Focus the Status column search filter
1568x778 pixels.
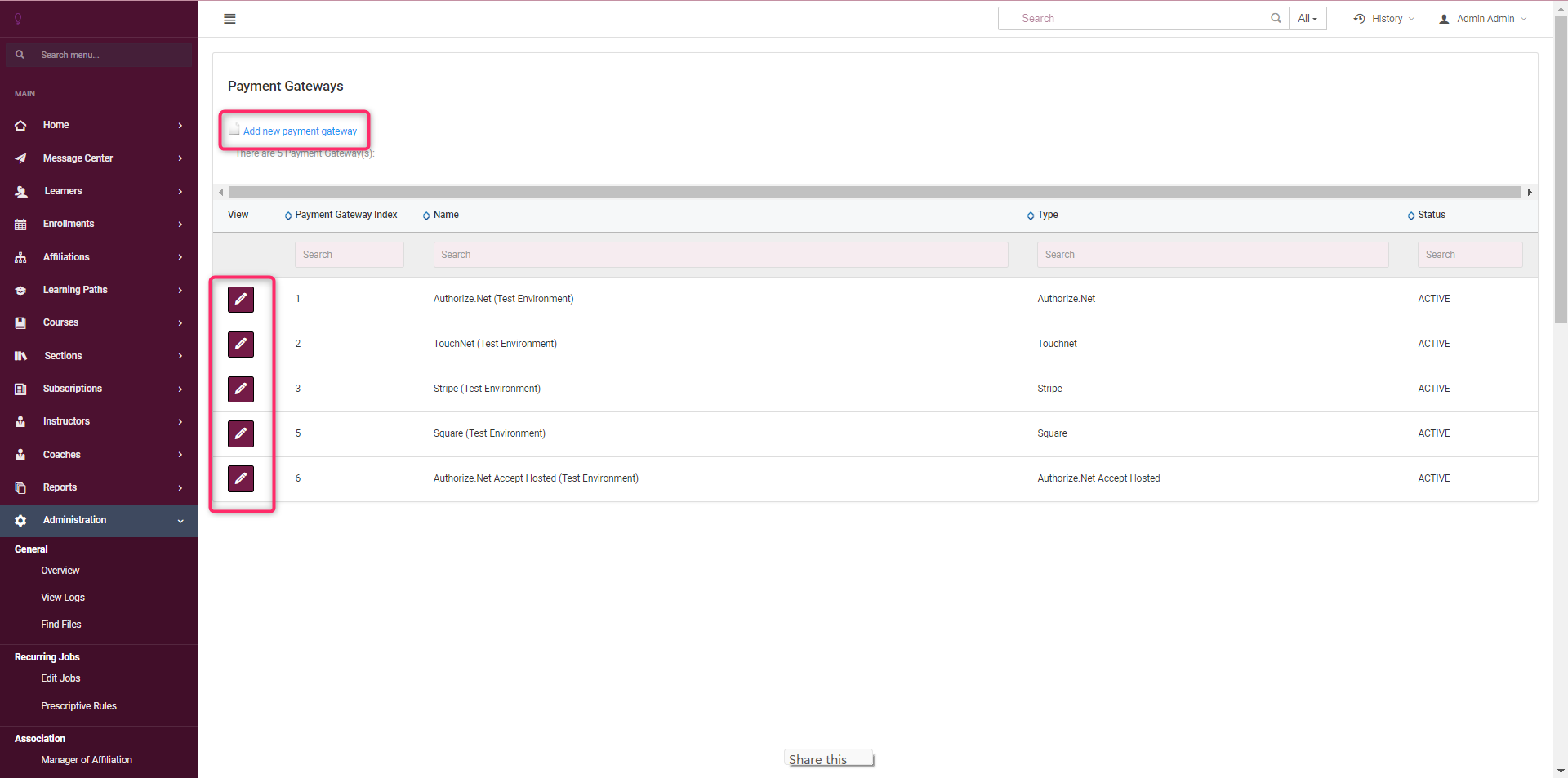coord(1470,255)
